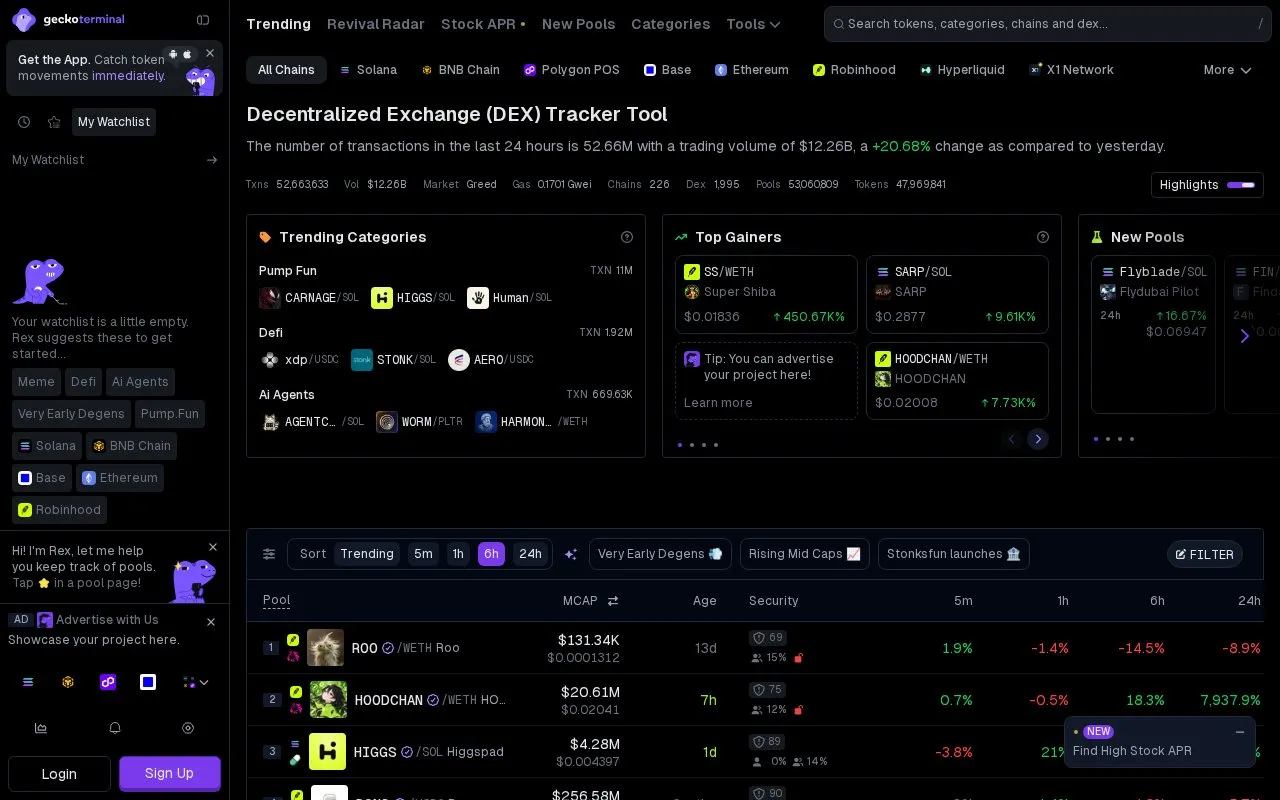Select the 5m sort timeframe
Viewport: 1280px width, 800px height.
423,554
